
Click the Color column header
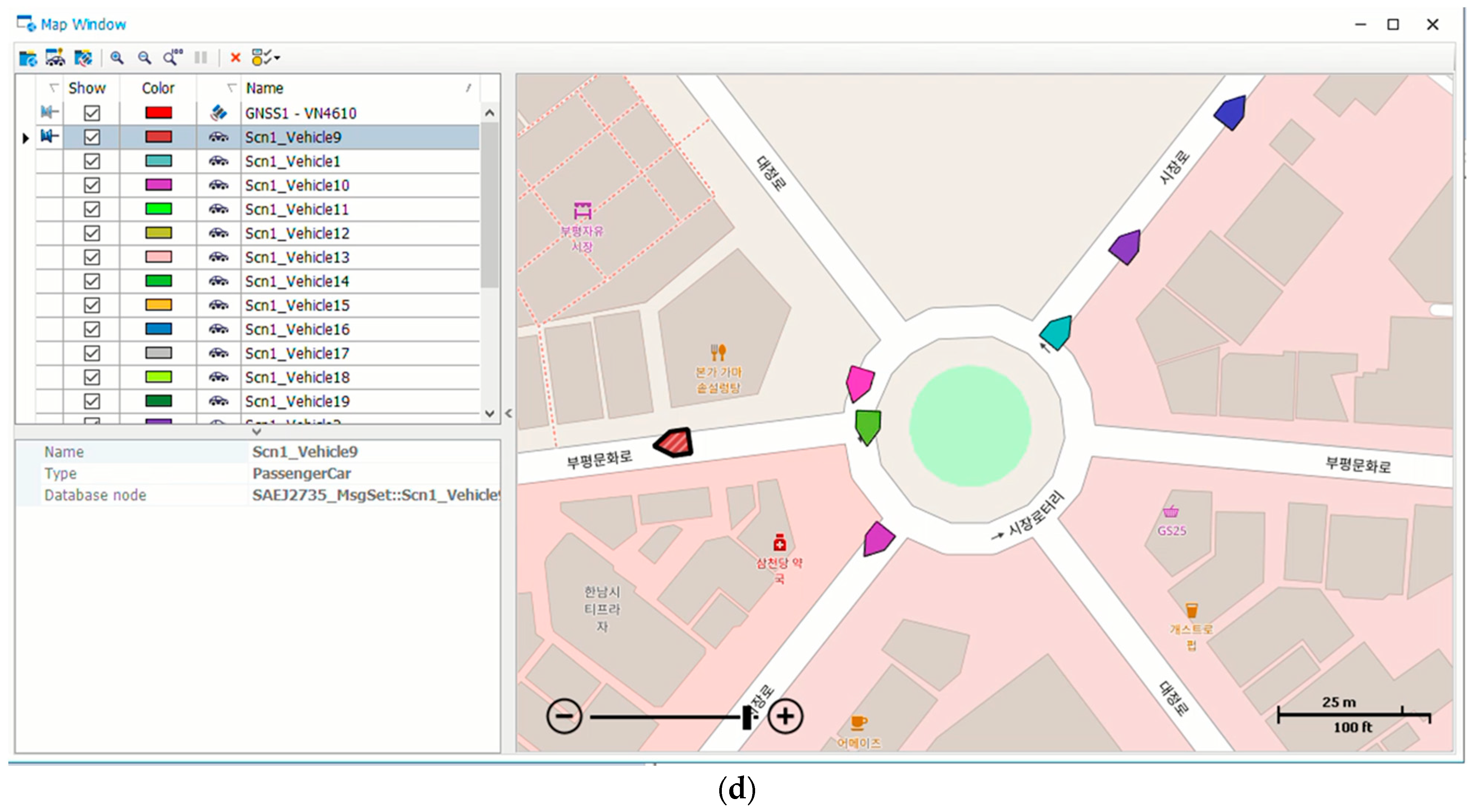click(158, 88)
